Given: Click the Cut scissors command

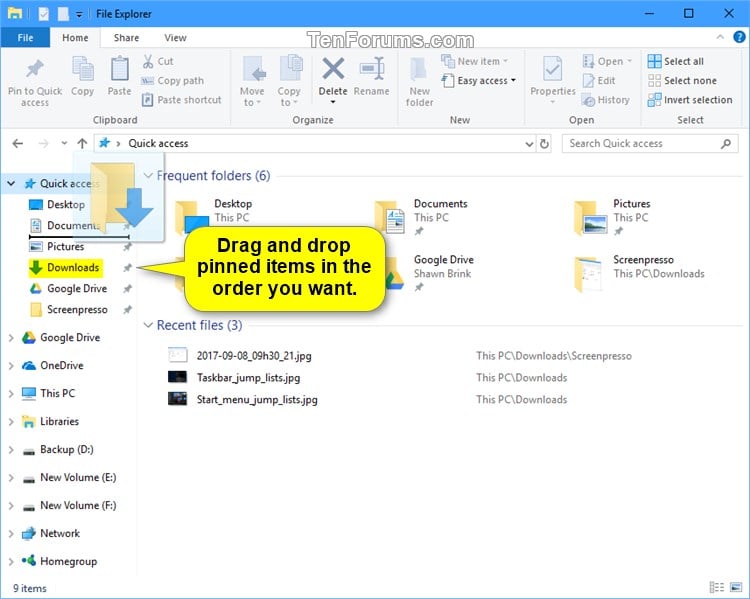Looking at the screenshot, I should click(157, 61).
